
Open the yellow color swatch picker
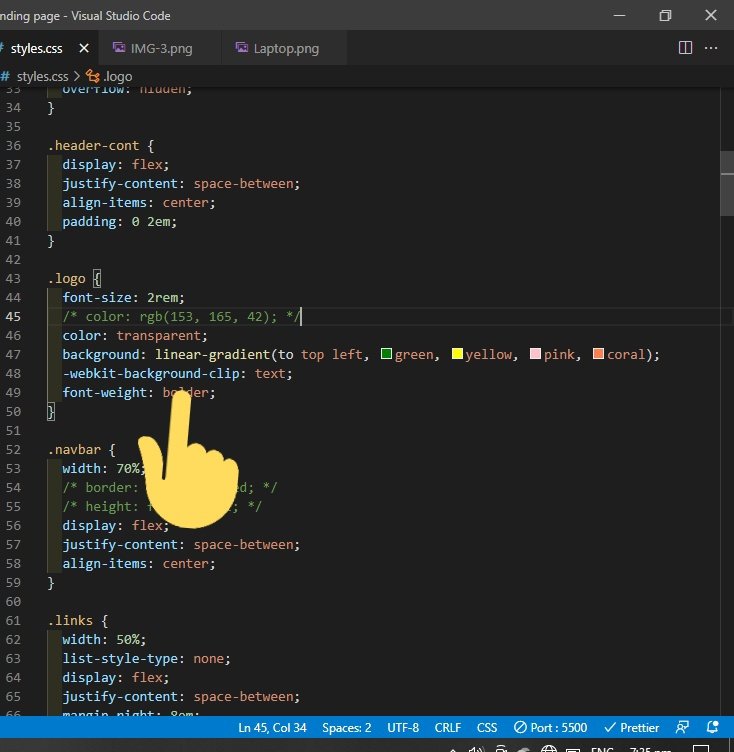point(457,354)
